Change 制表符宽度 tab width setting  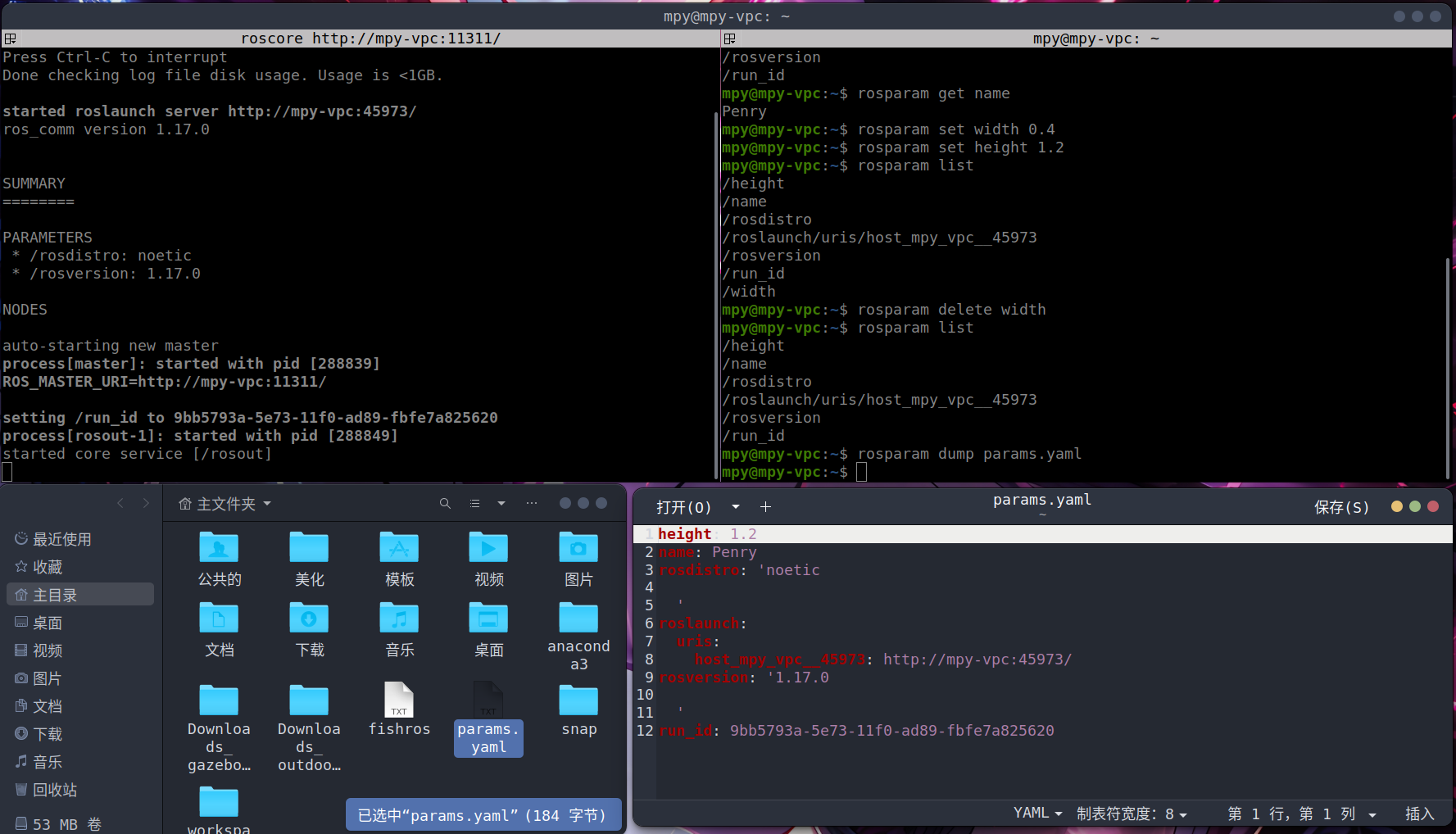point(1131,814)
